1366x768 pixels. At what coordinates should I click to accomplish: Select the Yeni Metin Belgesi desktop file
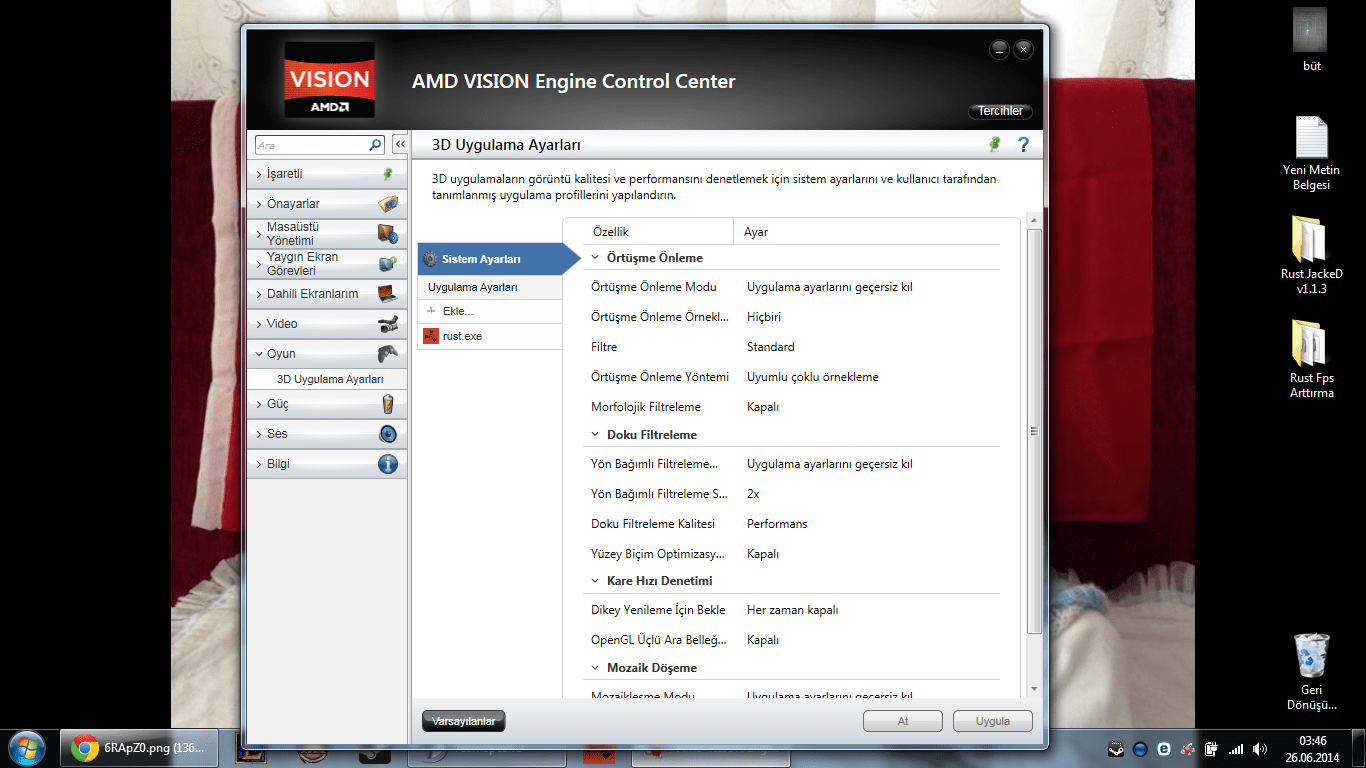pos(1311,154)
